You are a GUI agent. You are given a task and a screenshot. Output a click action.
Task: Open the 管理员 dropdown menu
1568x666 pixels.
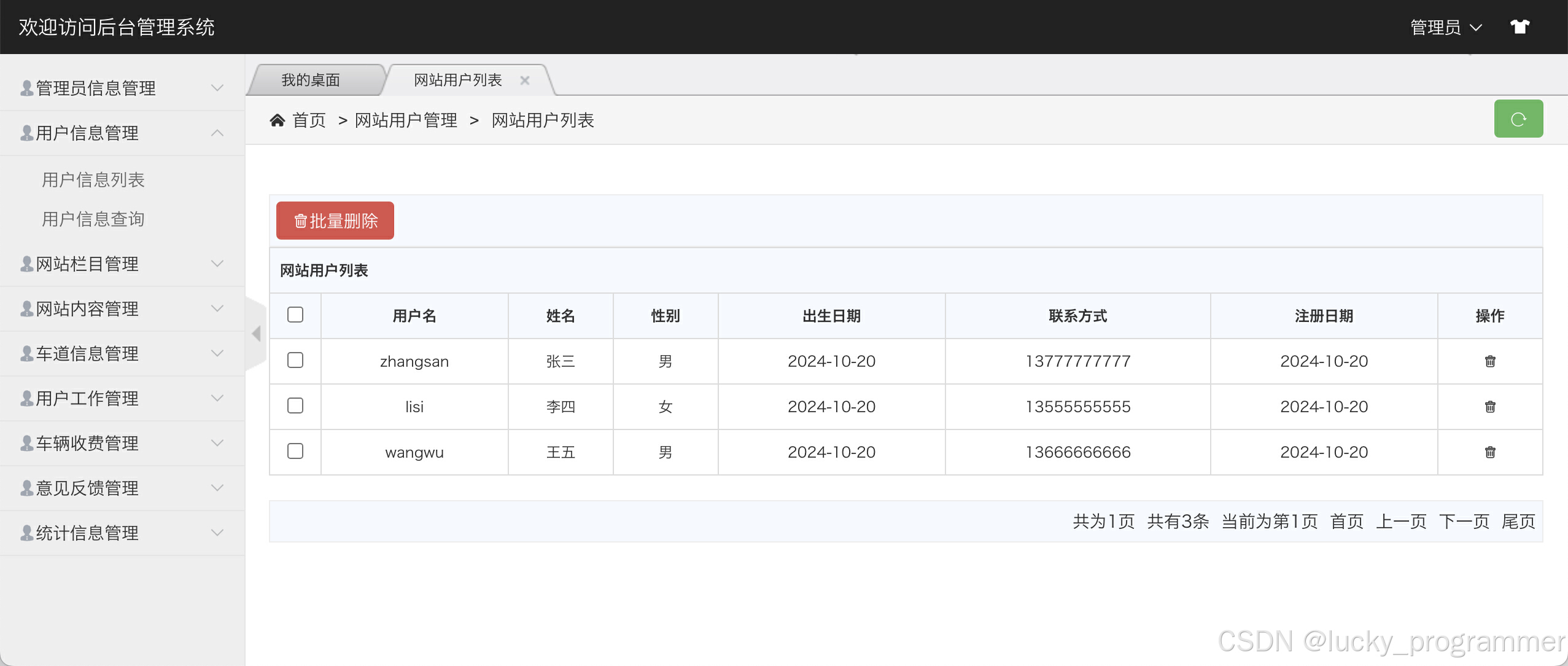pos(1445,28)
